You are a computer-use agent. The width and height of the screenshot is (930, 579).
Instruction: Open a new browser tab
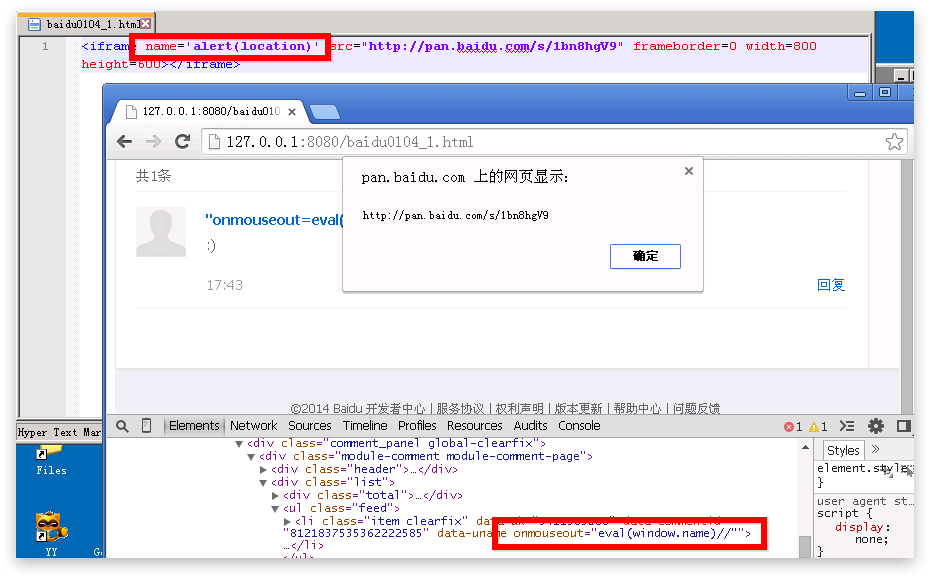click(x=325, y=112)
